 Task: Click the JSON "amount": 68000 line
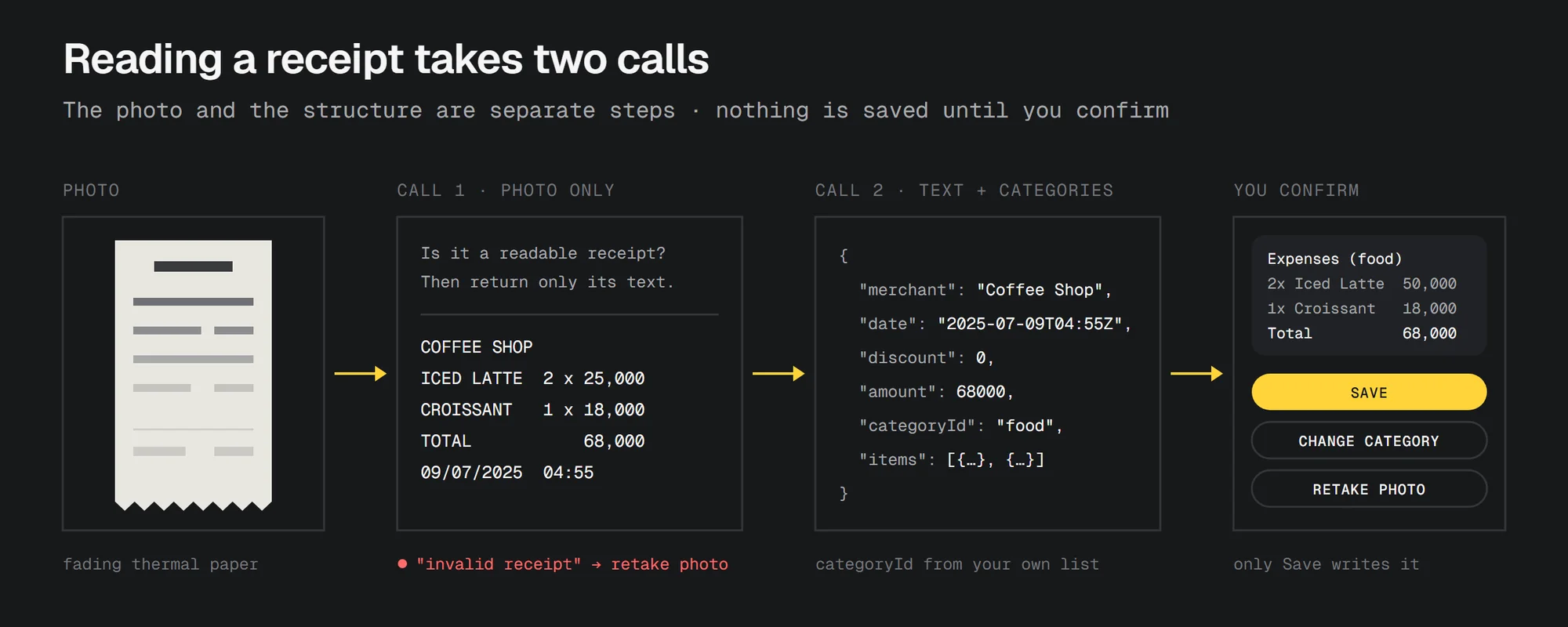(x=937, y=392)
